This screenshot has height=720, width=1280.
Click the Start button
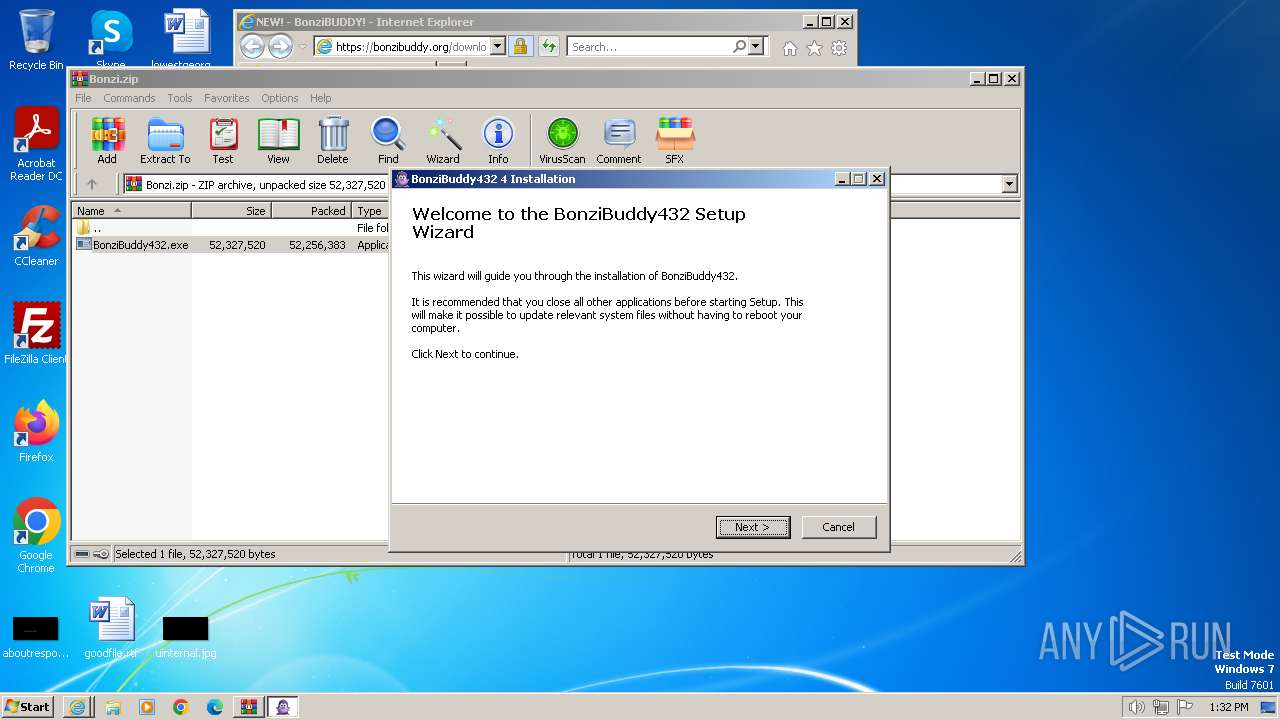point(28,707)
